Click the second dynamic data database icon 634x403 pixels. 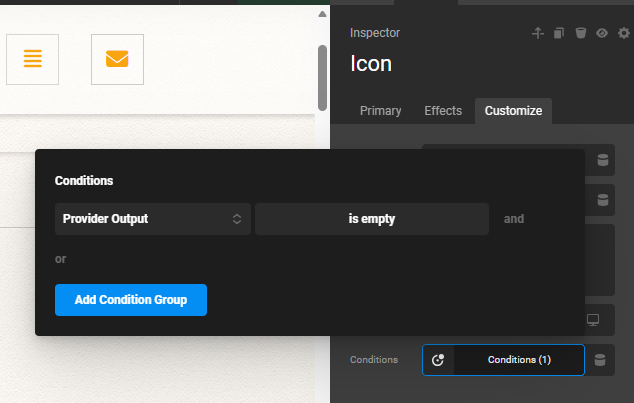[x=602, y=200]
